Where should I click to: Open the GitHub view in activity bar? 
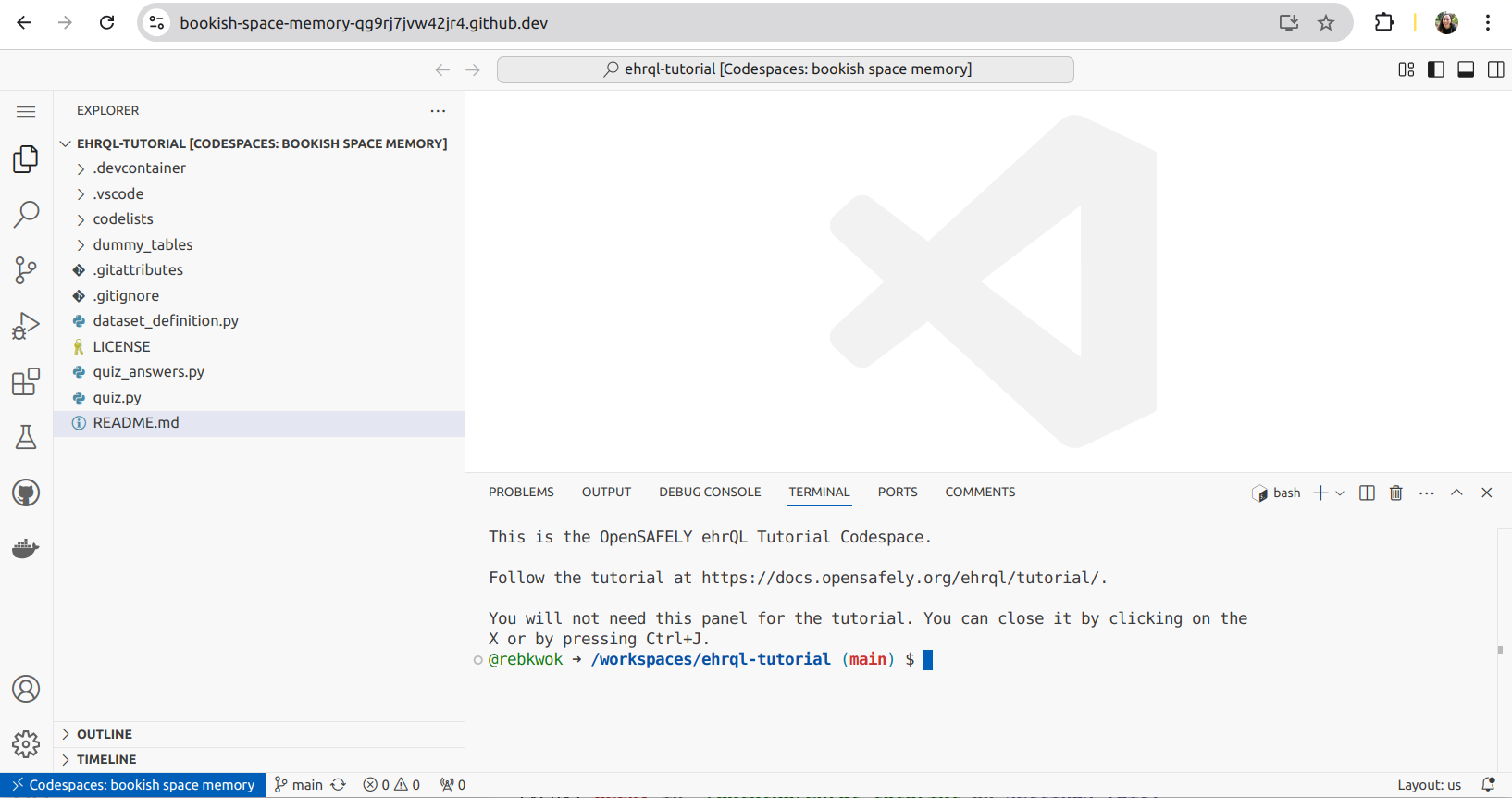click(26, 493)
